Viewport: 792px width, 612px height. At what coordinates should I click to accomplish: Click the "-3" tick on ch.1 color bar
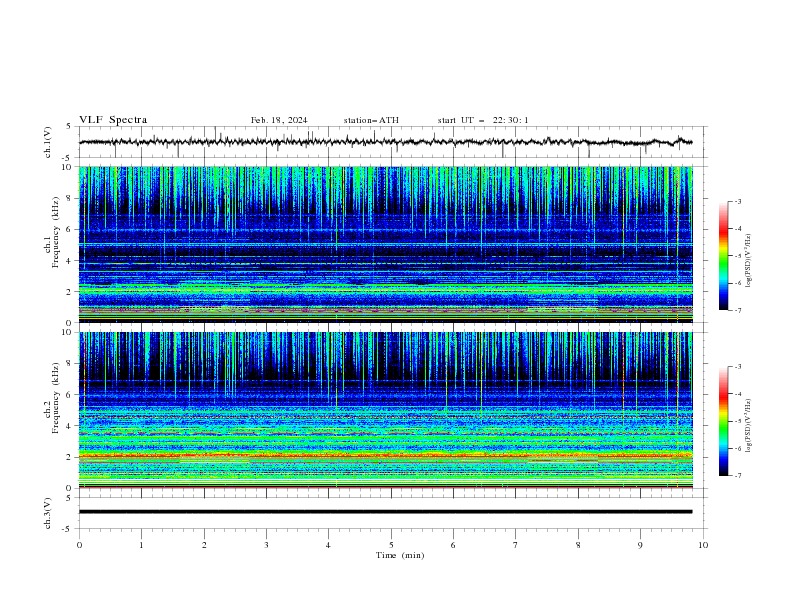point(738,201)
